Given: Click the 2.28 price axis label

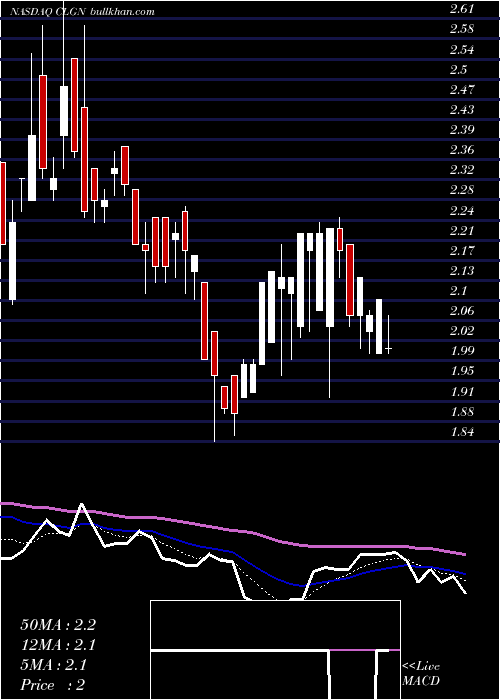Looking at the screenshot, I should pyautogui.click(x=461, y=191).
